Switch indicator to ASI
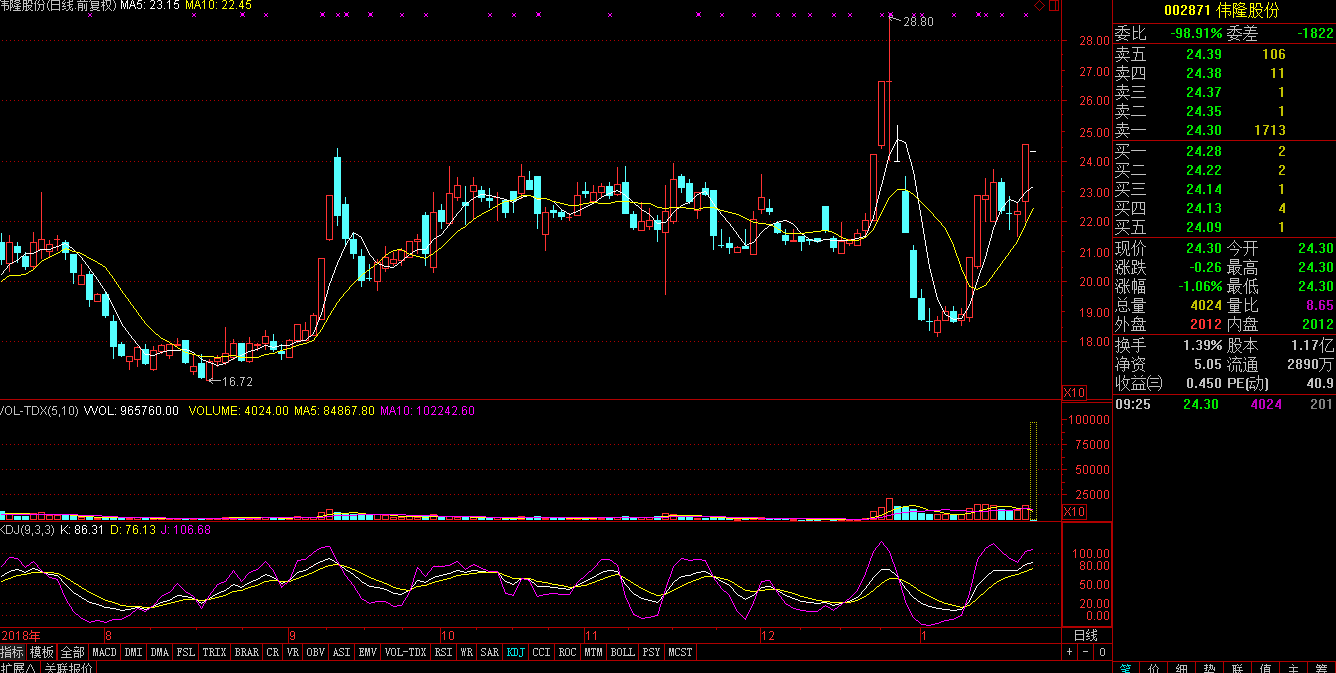Image resolution: width=1336 pixels, height=673 pixels. [x=341, y=652]
